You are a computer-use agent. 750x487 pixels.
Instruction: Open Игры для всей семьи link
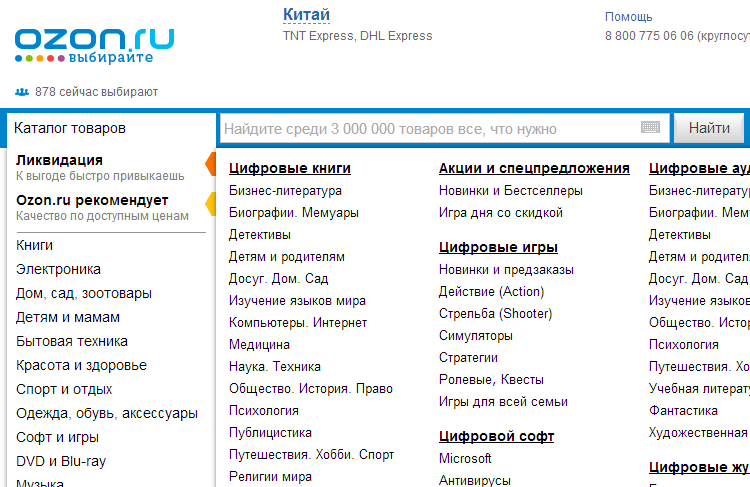[x=503, y=401]
